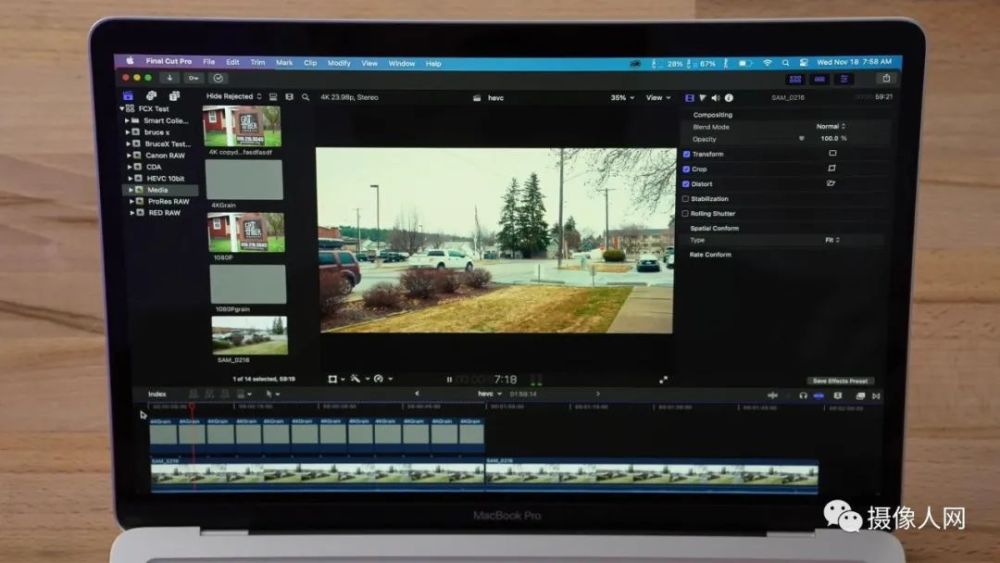This screenshot has height=563, width=1000.
Task: Uncheck the Transform checkbox
Action: coord(686,154)
